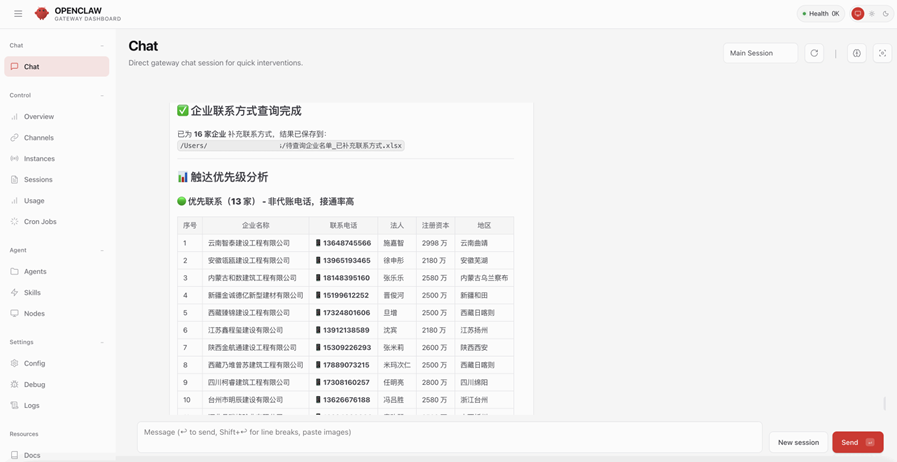Click the saved xlsx file path
This screenshot has height=462, width=897.
[291, 146]
